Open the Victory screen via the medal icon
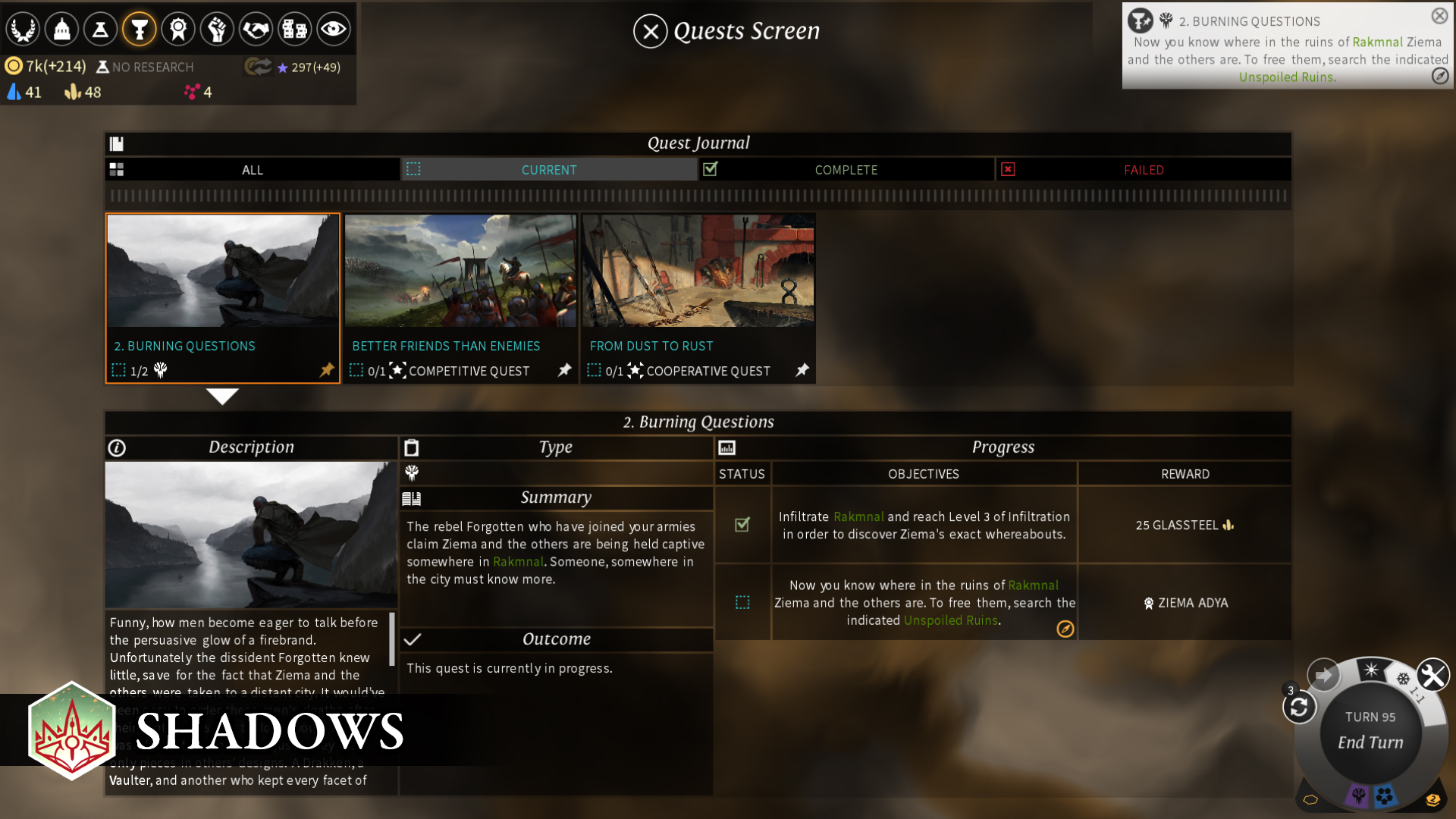Screen dimensions: 1456x819 [177, 29]
